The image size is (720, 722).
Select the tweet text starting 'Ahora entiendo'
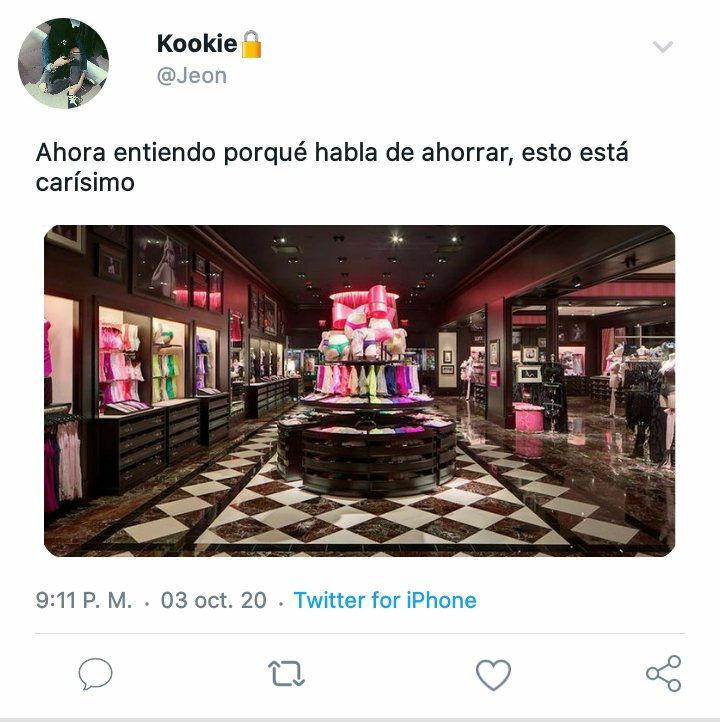(x=331, y=167)
